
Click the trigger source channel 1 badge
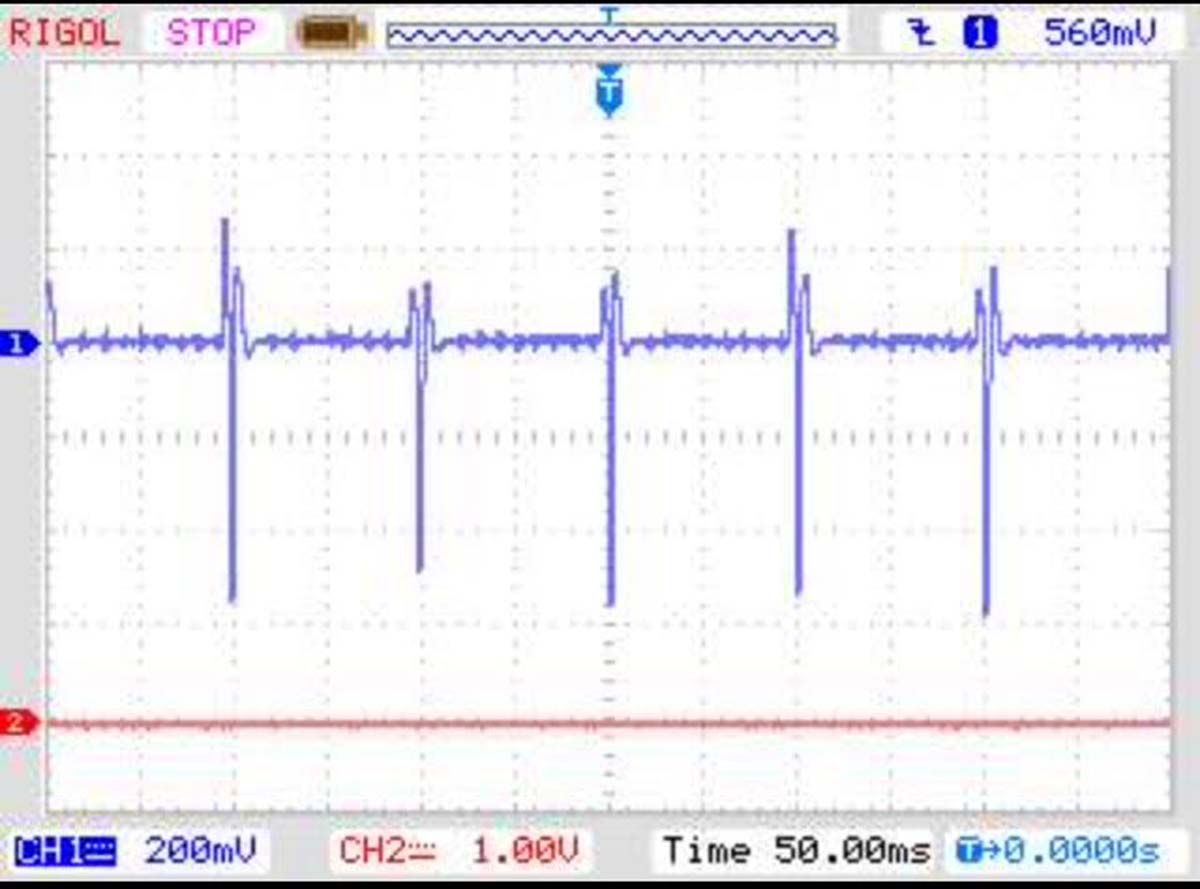(x=979, y=34)
